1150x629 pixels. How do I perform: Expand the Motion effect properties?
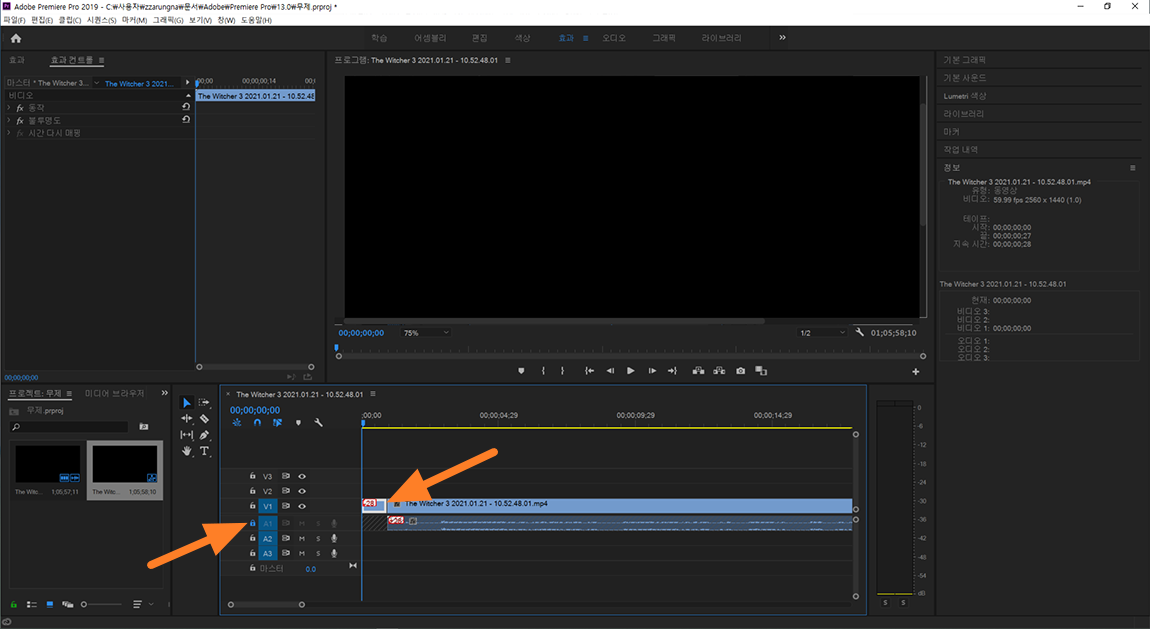point(9,108)
